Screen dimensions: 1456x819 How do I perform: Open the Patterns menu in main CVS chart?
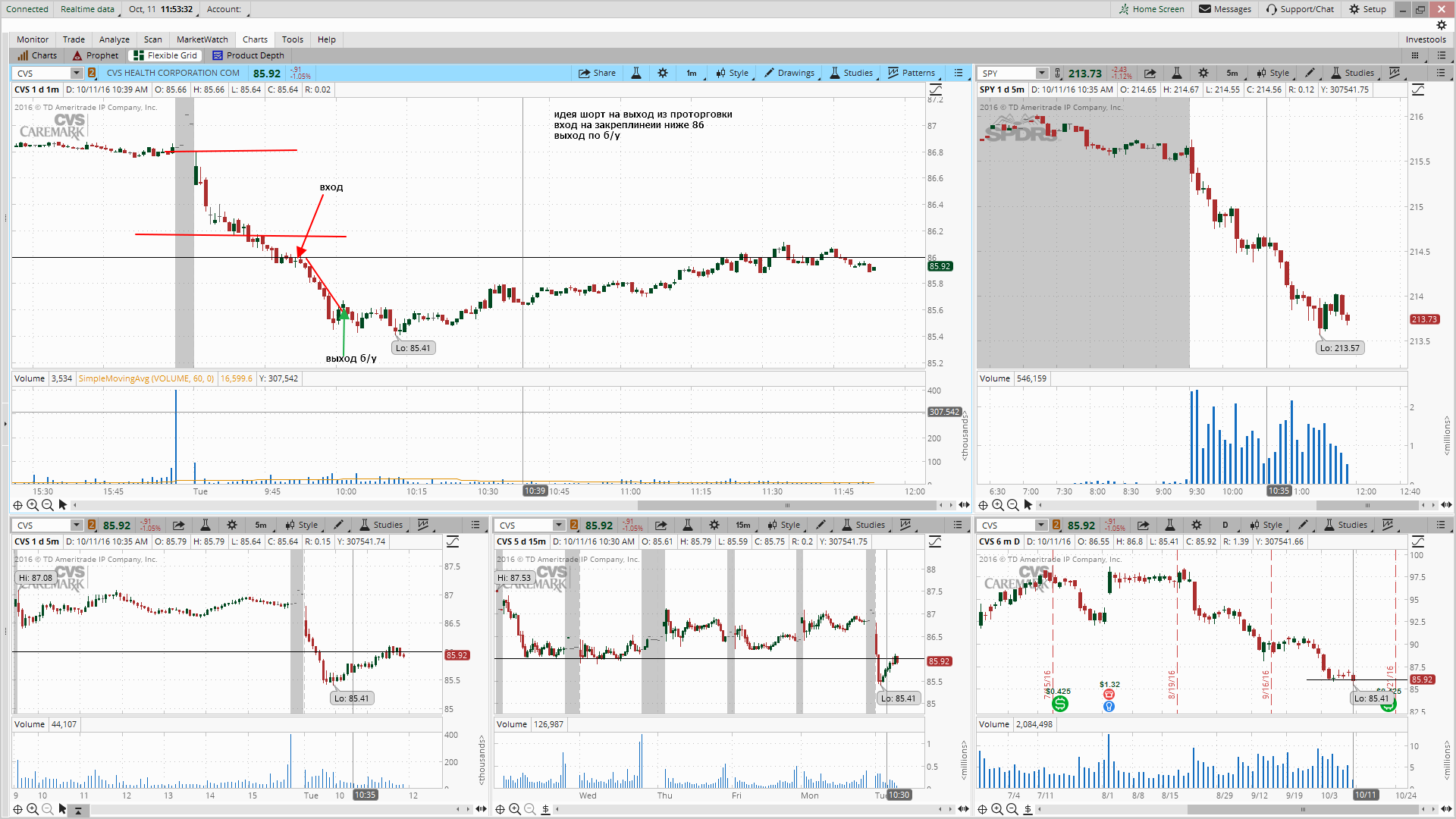(912, 73)
